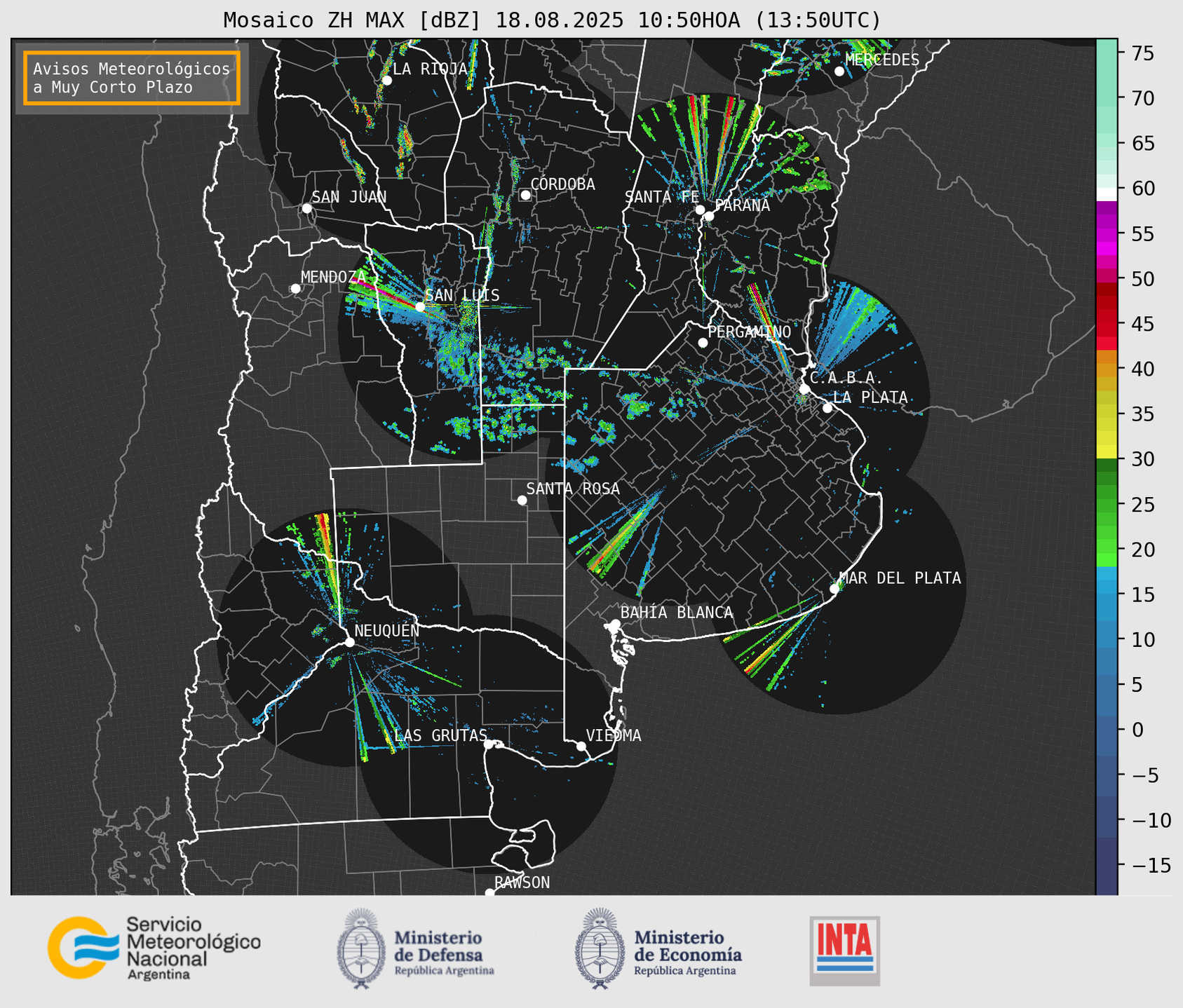Click the CÓRDOBA label text
The image size is (1183, 1008).
click(562, 184)
